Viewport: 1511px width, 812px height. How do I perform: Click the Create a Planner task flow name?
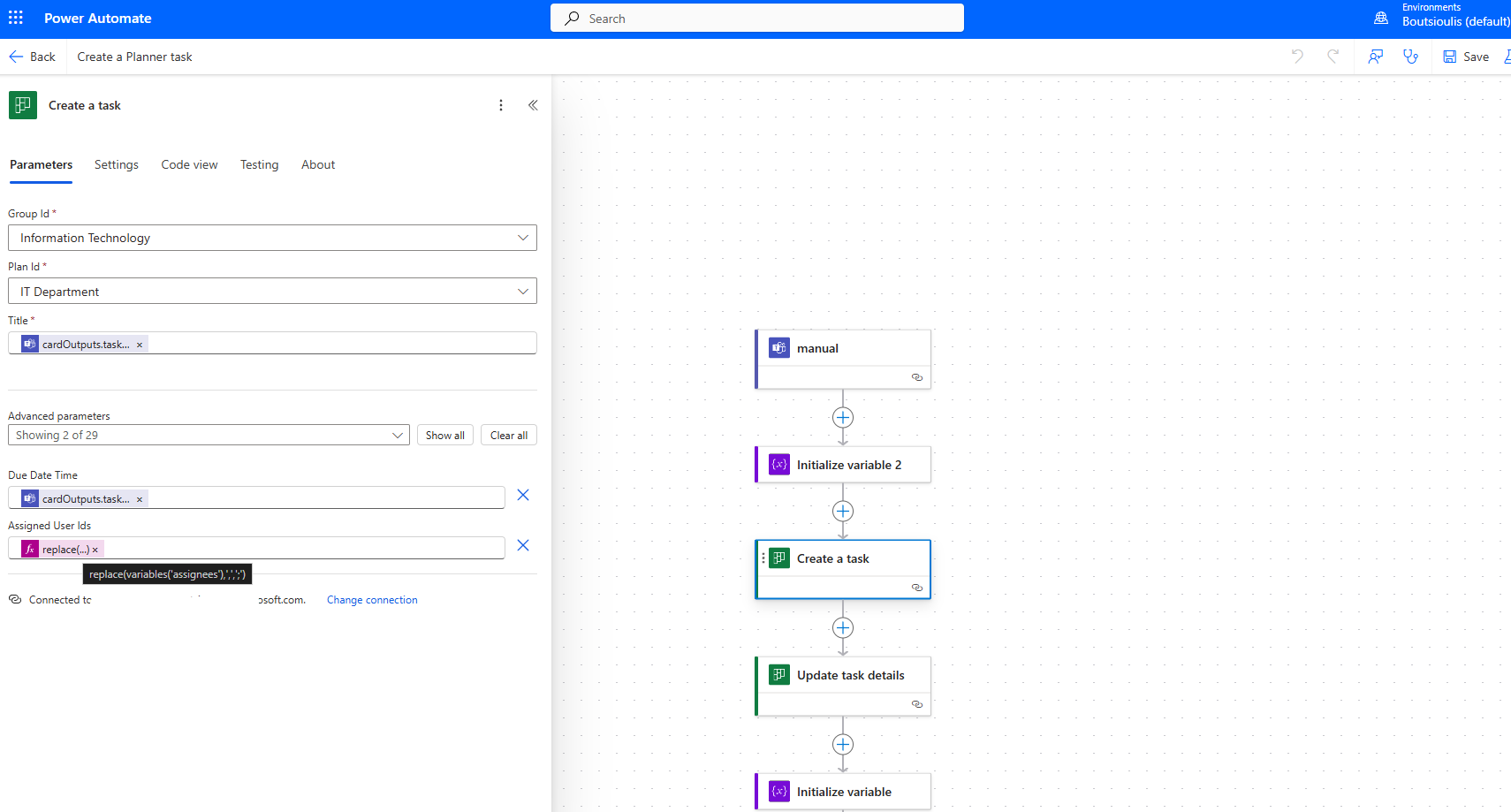click(x=134, y=57)
